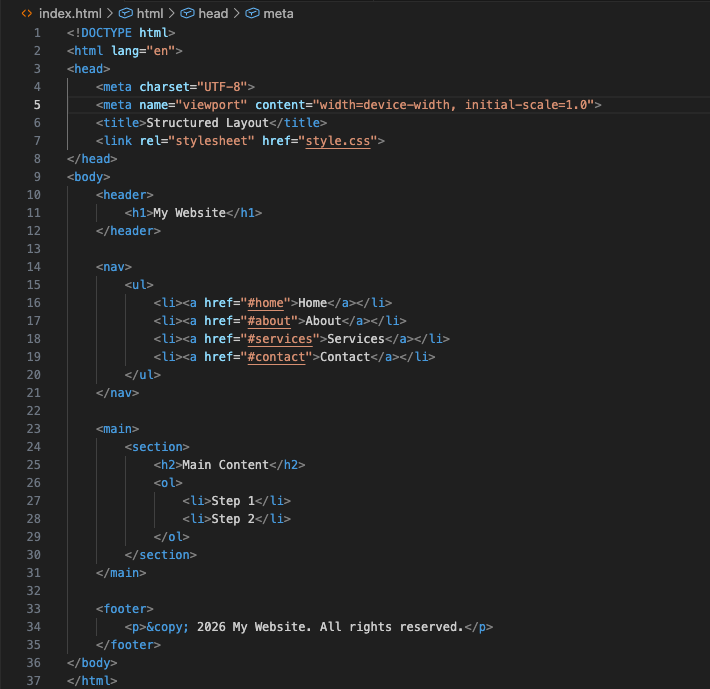Click the meta breadcrumb cube icon

(252, 14)
